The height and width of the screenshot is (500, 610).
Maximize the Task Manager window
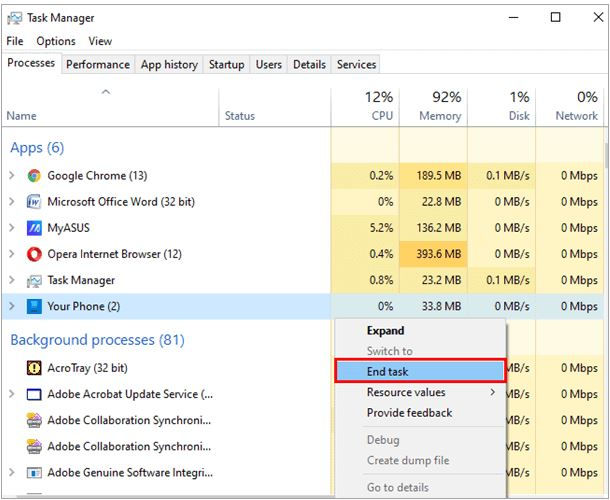click(x=556, y=18)
